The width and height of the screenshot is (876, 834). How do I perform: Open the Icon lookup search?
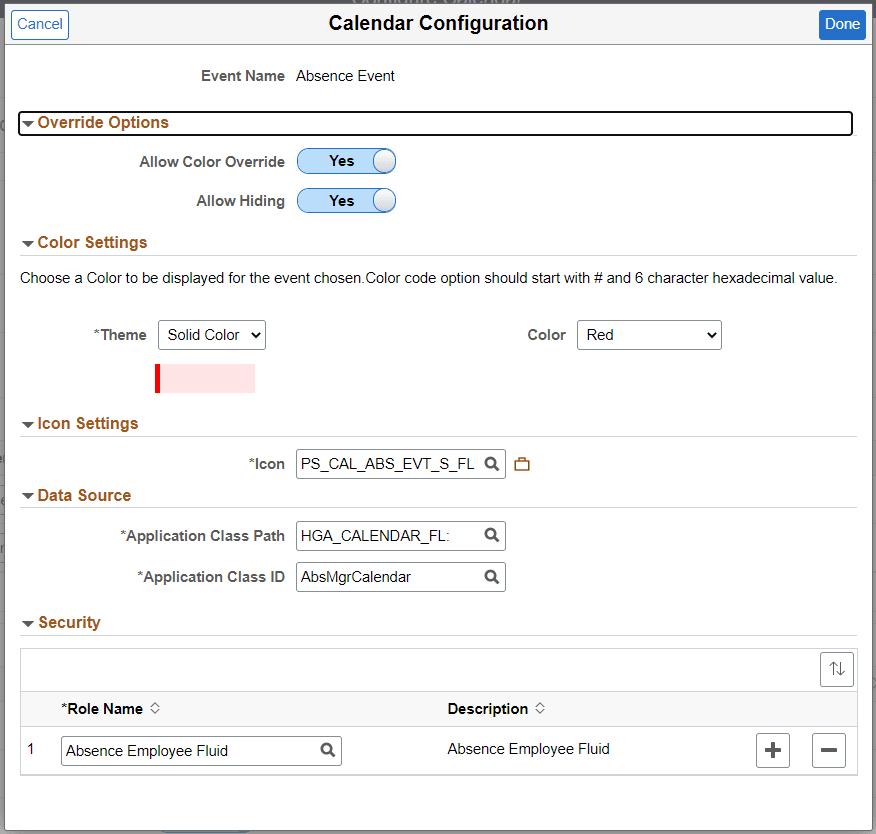[x=491, y=464]
